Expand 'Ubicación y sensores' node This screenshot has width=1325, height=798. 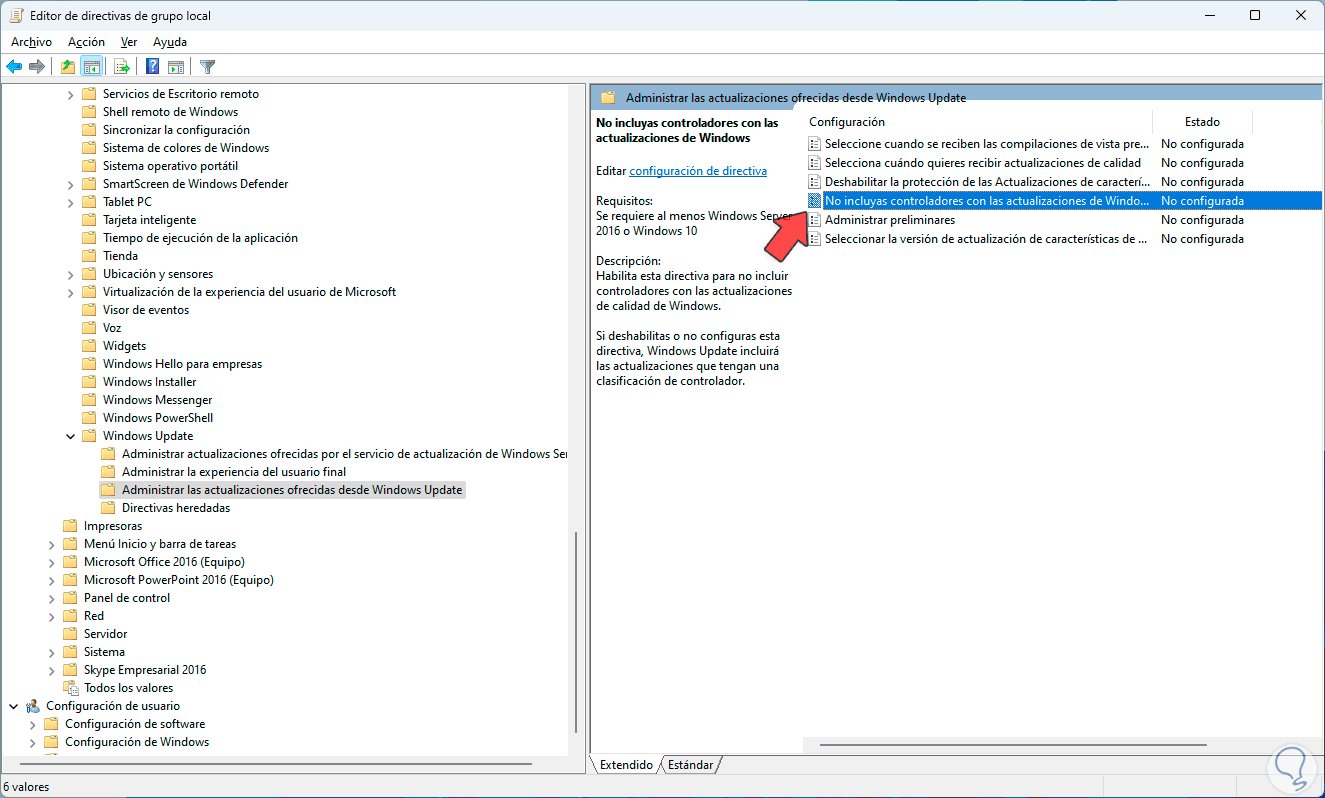[x=71, y=274]
